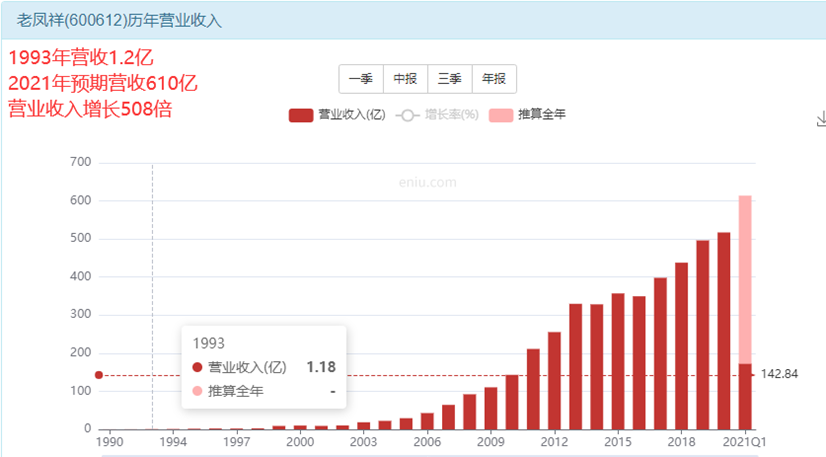Click the 2019 revenue bar
This screenshot has height=457, width=826.
(703, 335)
